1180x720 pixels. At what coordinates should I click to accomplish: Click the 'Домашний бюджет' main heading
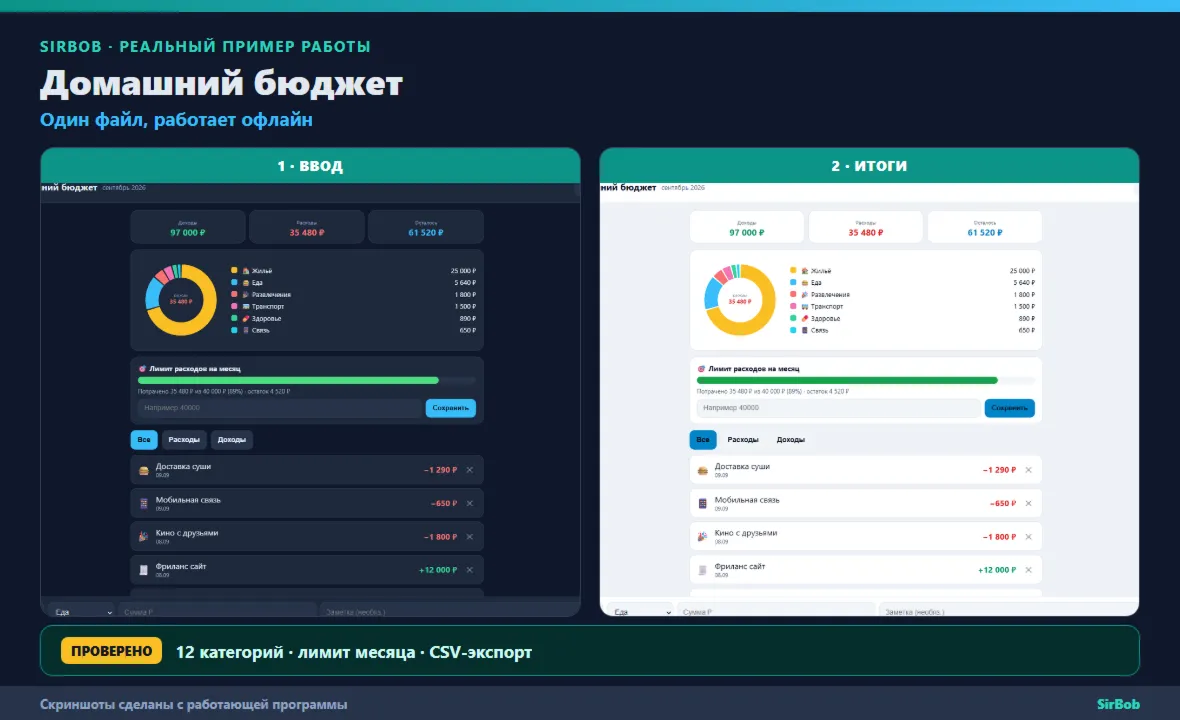point(221,83)
